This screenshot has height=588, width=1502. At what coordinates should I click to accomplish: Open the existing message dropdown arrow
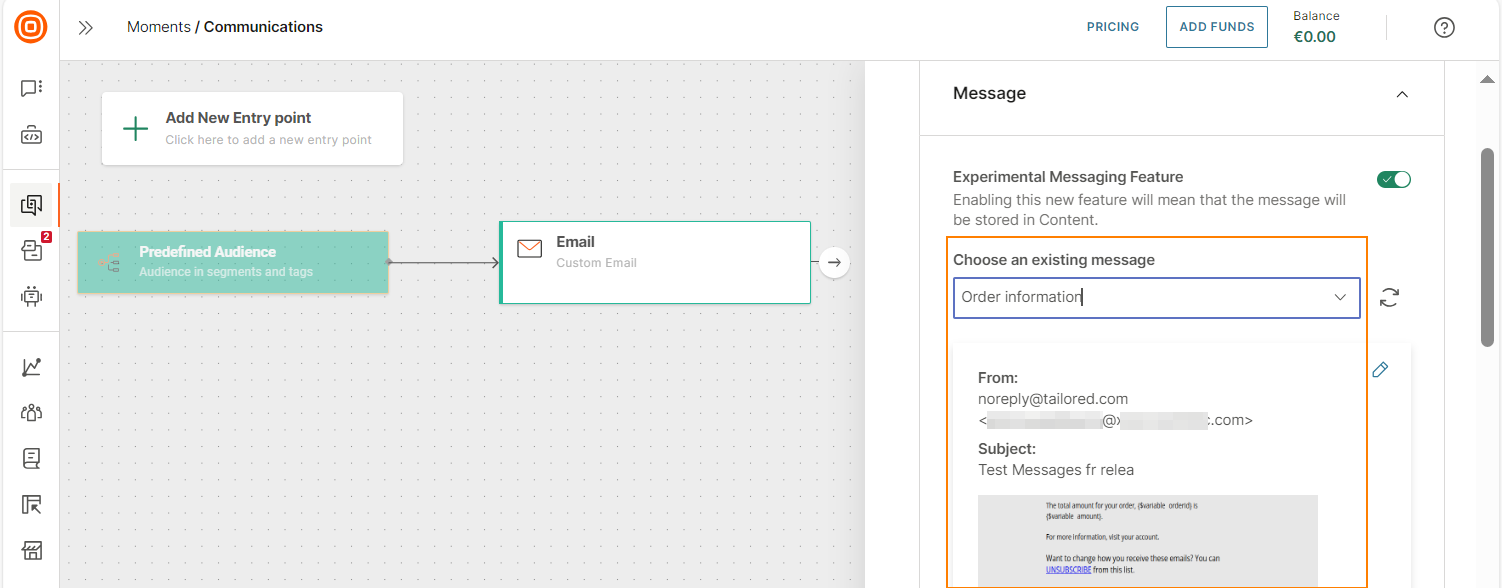tap(1340, 297)
